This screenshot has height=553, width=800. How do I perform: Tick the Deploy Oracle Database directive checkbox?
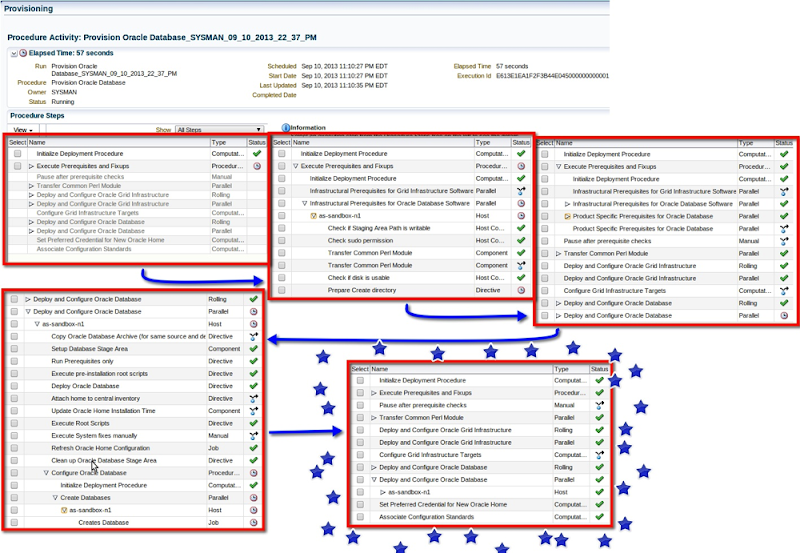point(14,386)
